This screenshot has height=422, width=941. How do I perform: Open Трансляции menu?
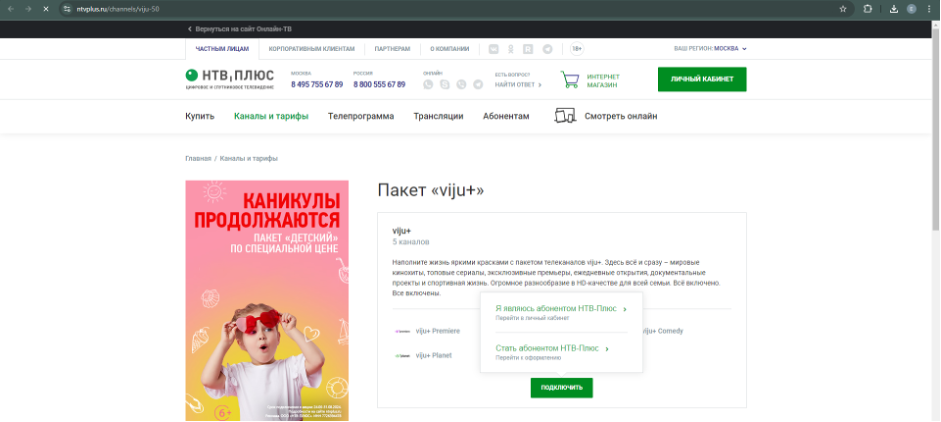click(438, 116)
